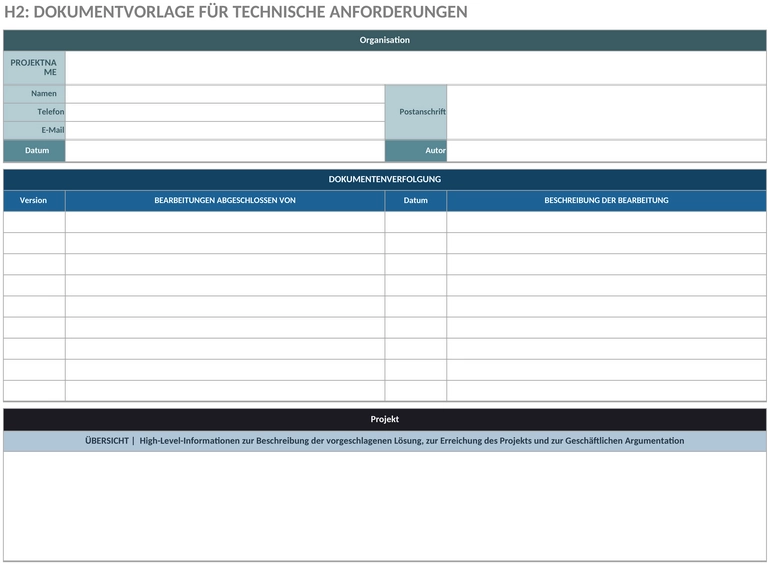Click the Autor label cell
770x564 pixels.
point(416,151)
